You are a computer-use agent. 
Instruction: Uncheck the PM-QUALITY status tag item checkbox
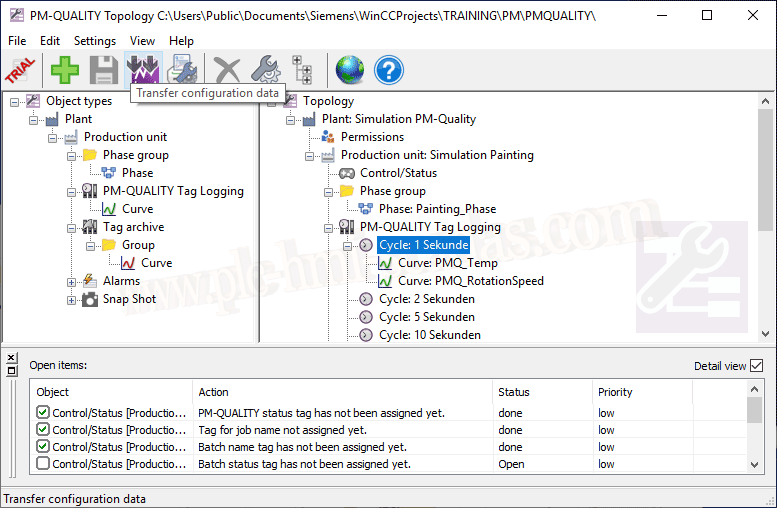(x=43, y=413)
